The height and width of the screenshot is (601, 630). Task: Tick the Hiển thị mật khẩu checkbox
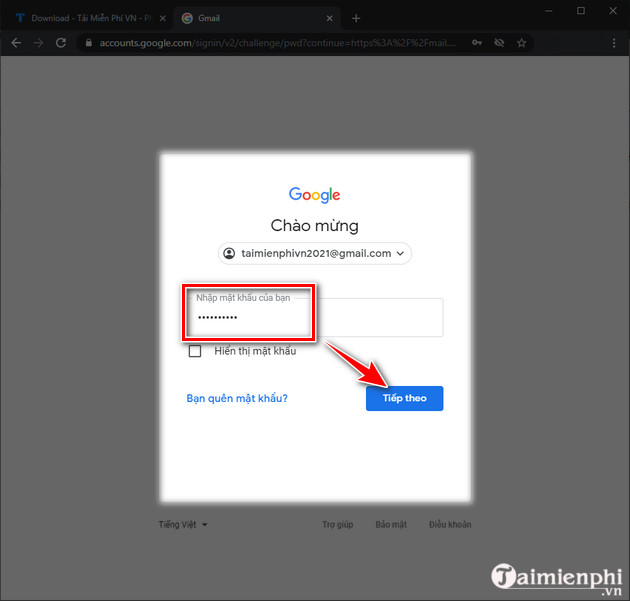coord(195,351)
